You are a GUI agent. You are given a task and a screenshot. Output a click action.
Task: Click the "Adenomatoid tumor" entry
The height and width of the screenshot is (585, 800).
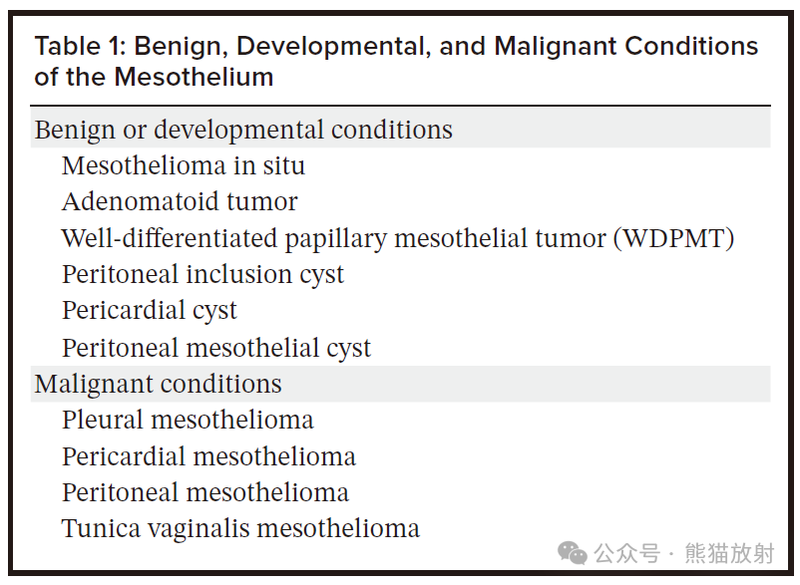pos(179,201)
